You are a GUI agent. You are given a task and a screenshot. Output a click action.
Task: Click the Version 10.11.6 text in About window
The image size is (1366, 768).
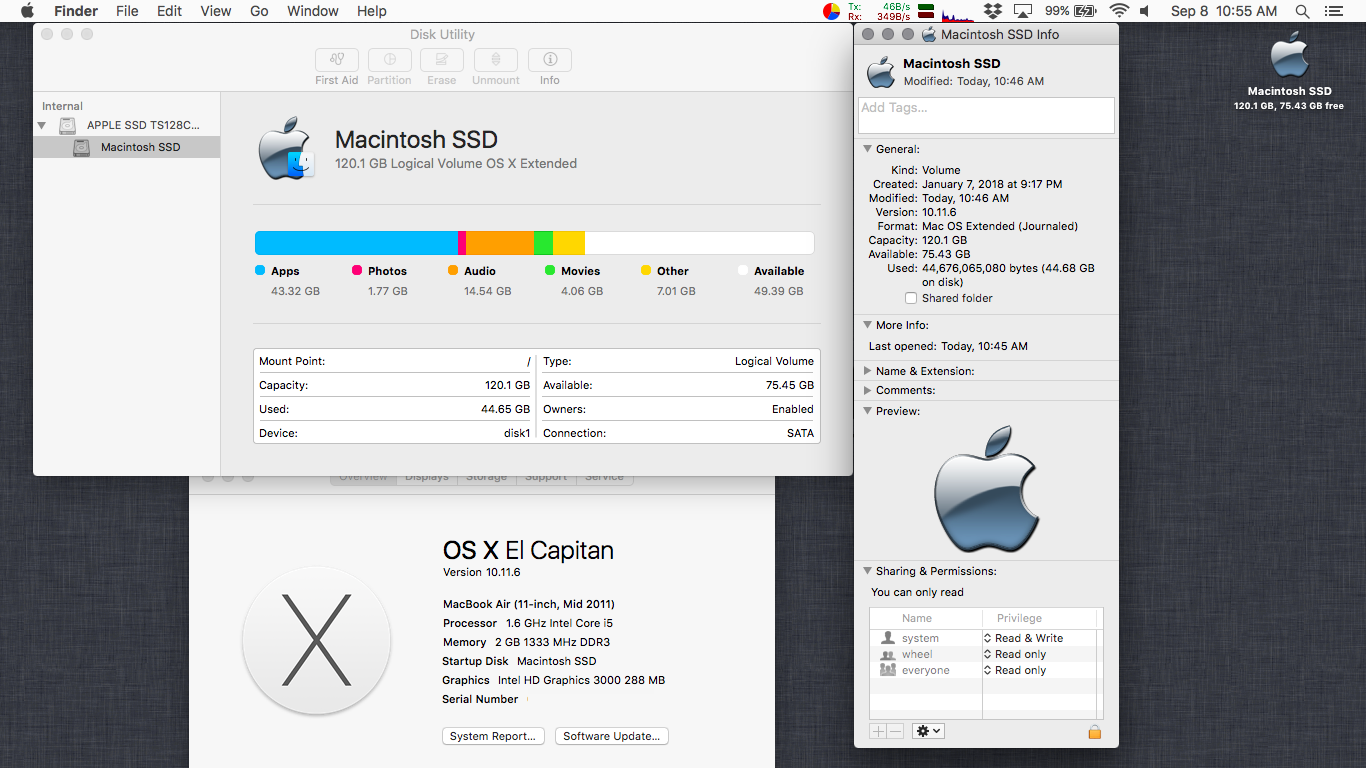click(482, 572)
